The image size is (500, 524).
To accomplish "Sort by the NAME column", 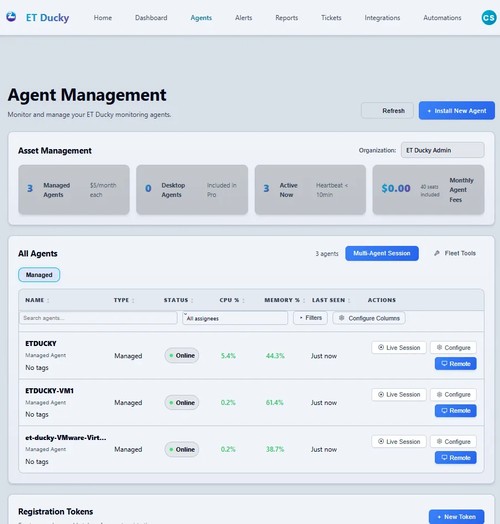I will [x=37, y=300].
